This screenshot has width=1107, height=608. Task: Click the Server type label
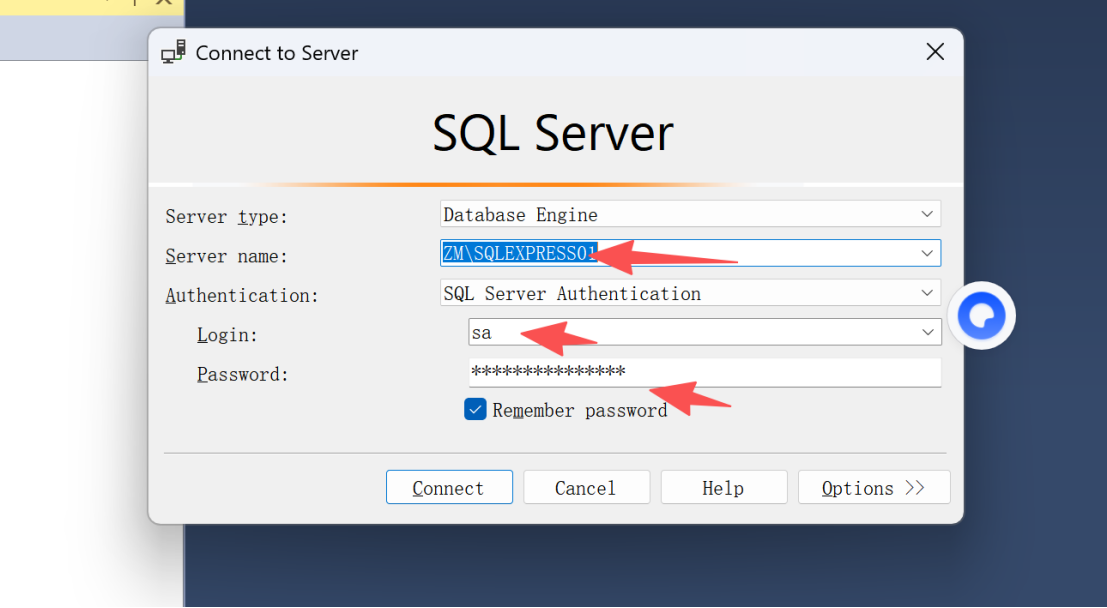tap(227, 216)
